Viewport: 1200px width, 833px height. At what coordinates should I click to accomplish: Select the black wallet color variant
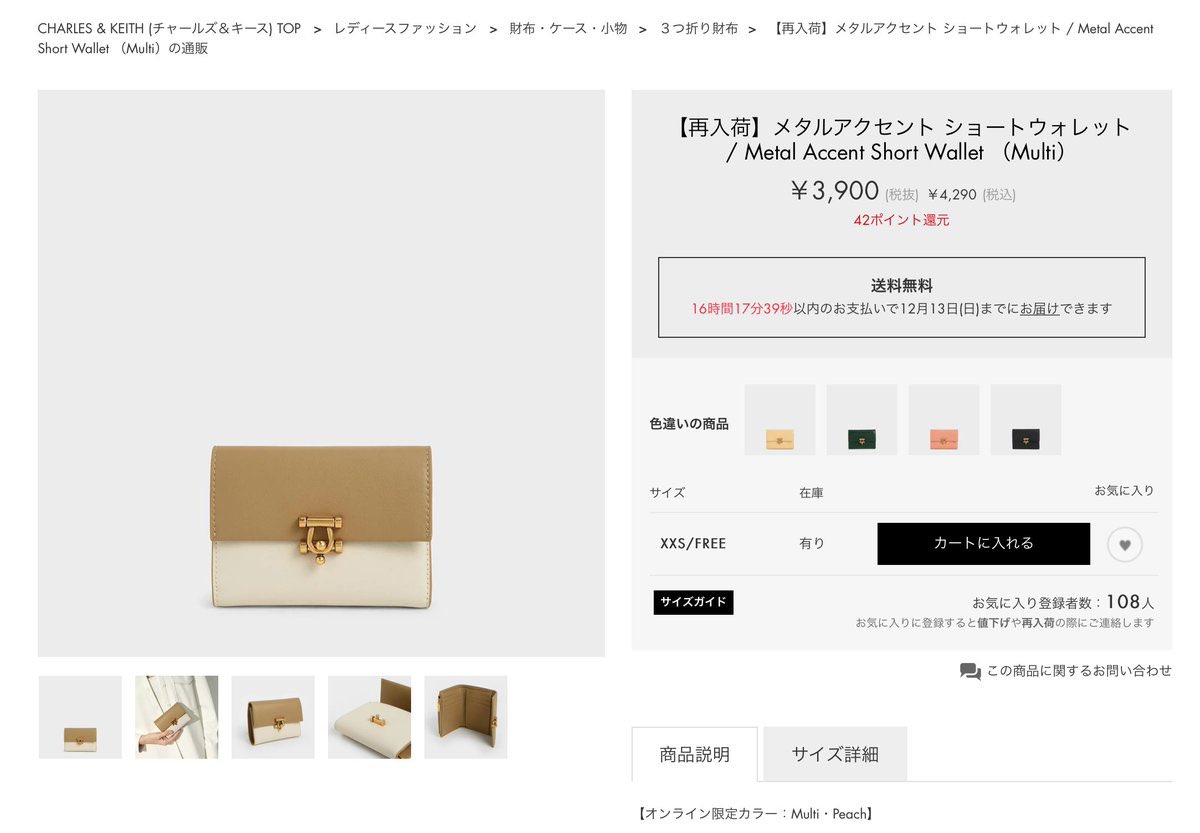pos(1026,420)
